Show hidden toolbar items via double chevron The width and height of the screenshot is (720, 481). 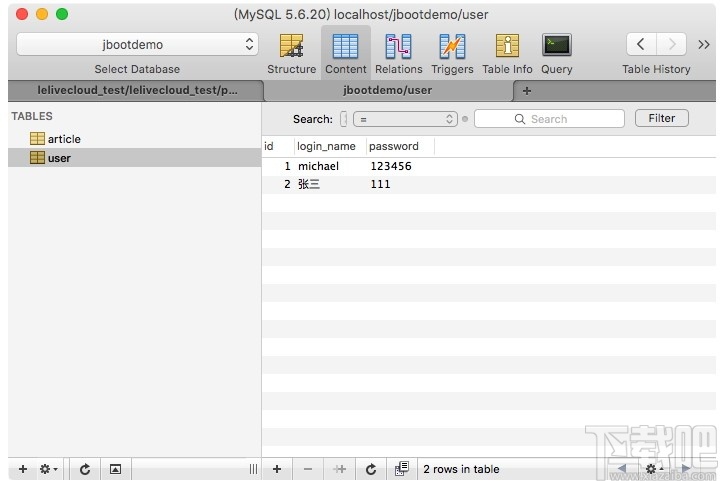click(x=703, y=45)
